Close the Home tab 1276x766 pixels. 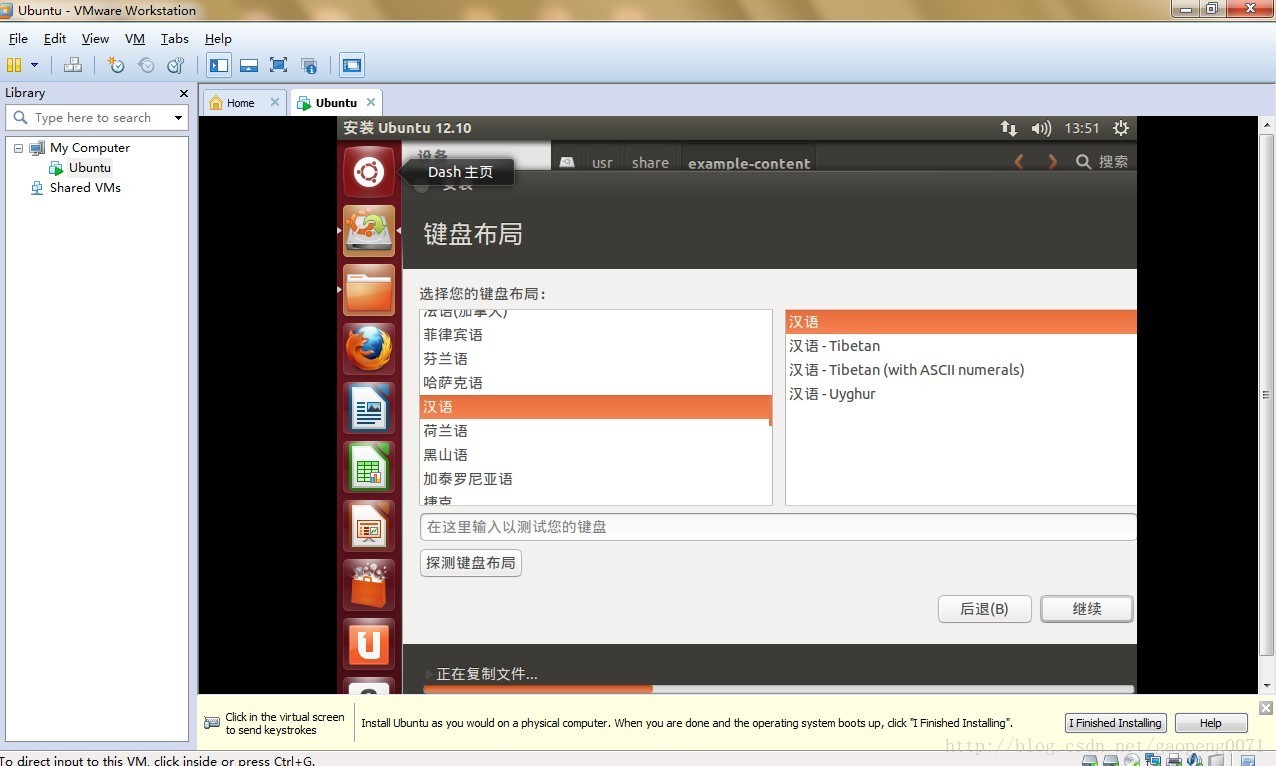pyautogui.click(x=275, y=102)
